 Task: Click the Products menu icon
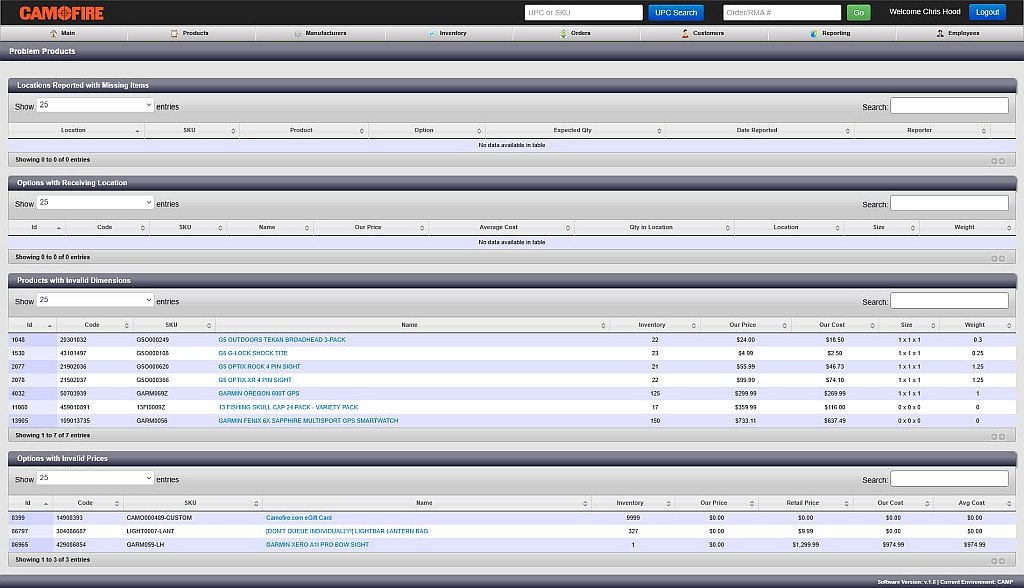(175, 33)
